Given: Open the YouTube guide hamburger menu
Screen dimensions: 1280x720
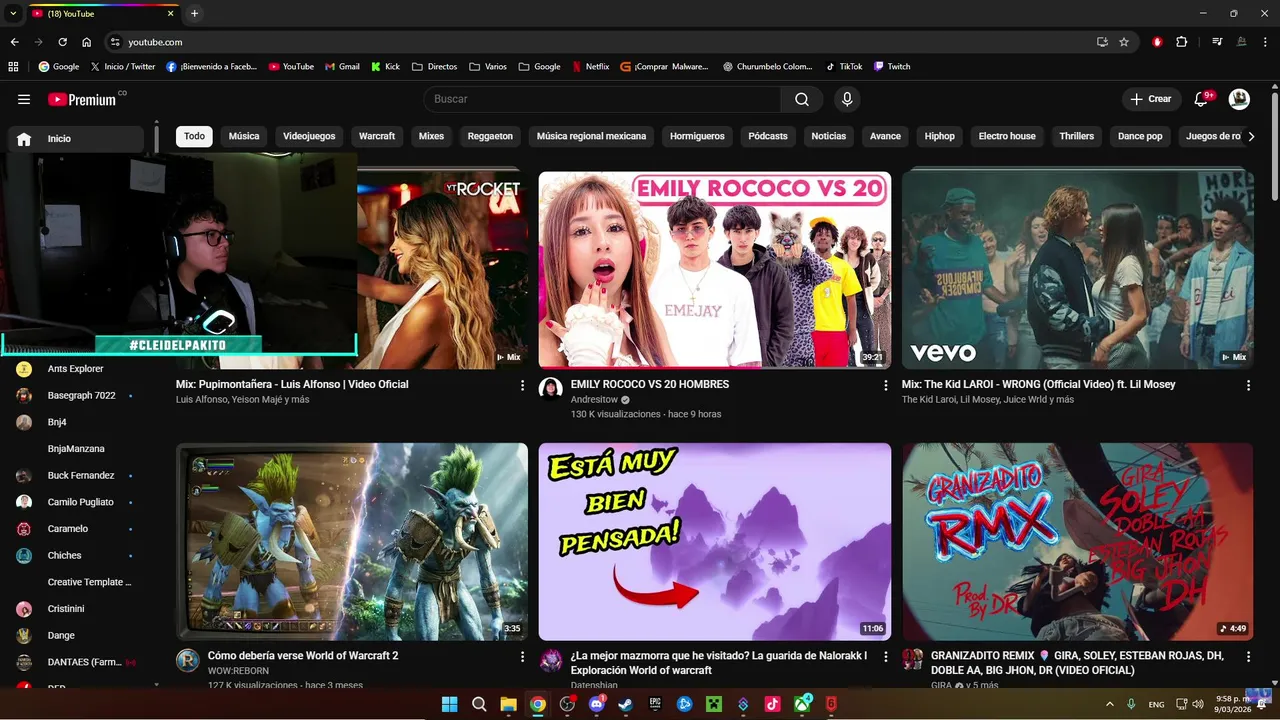Looking at the screenshot, I should (24, 99).
